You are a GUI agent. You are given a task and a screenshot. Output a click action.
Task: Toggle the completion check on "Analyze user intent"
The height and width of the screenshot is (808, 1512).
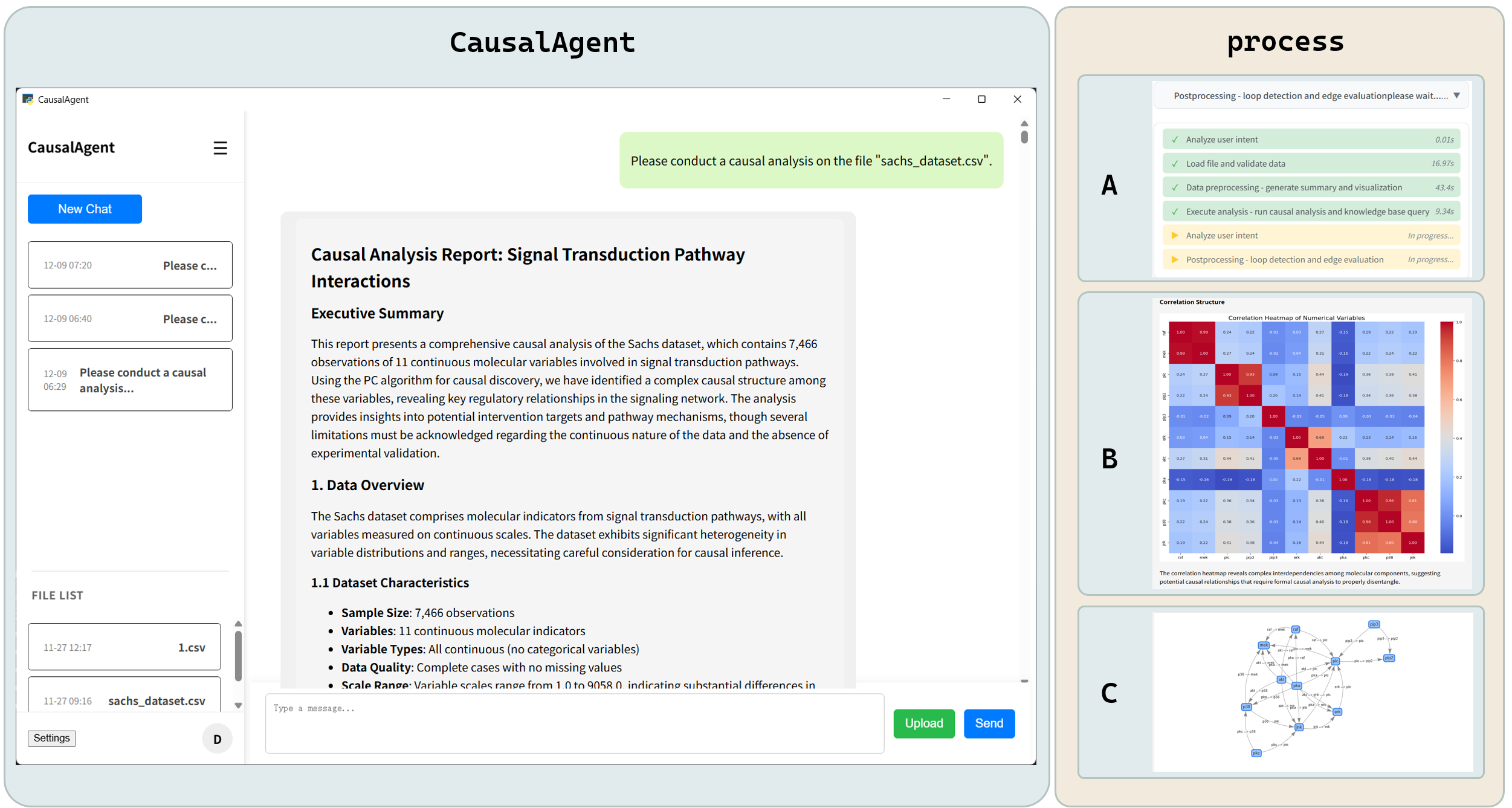click(1174, 139)
